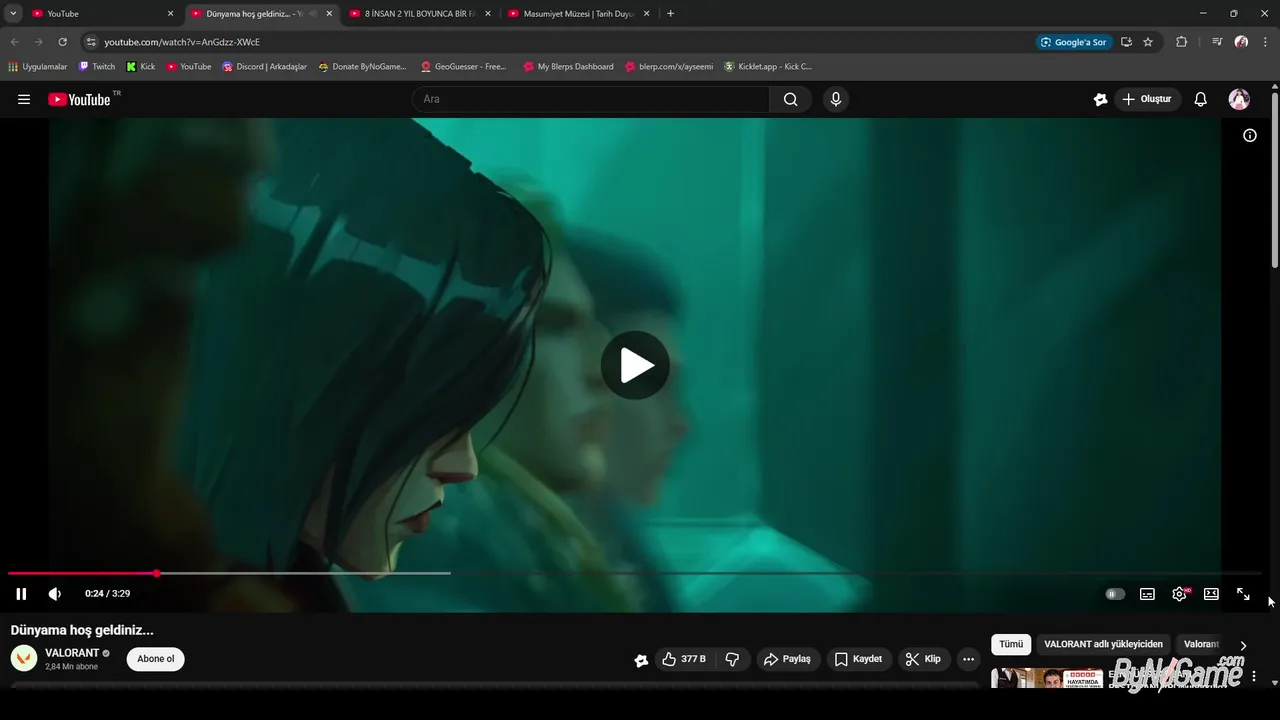Open the Discord | Arkadaşlar bookmark

click(265, 67)
